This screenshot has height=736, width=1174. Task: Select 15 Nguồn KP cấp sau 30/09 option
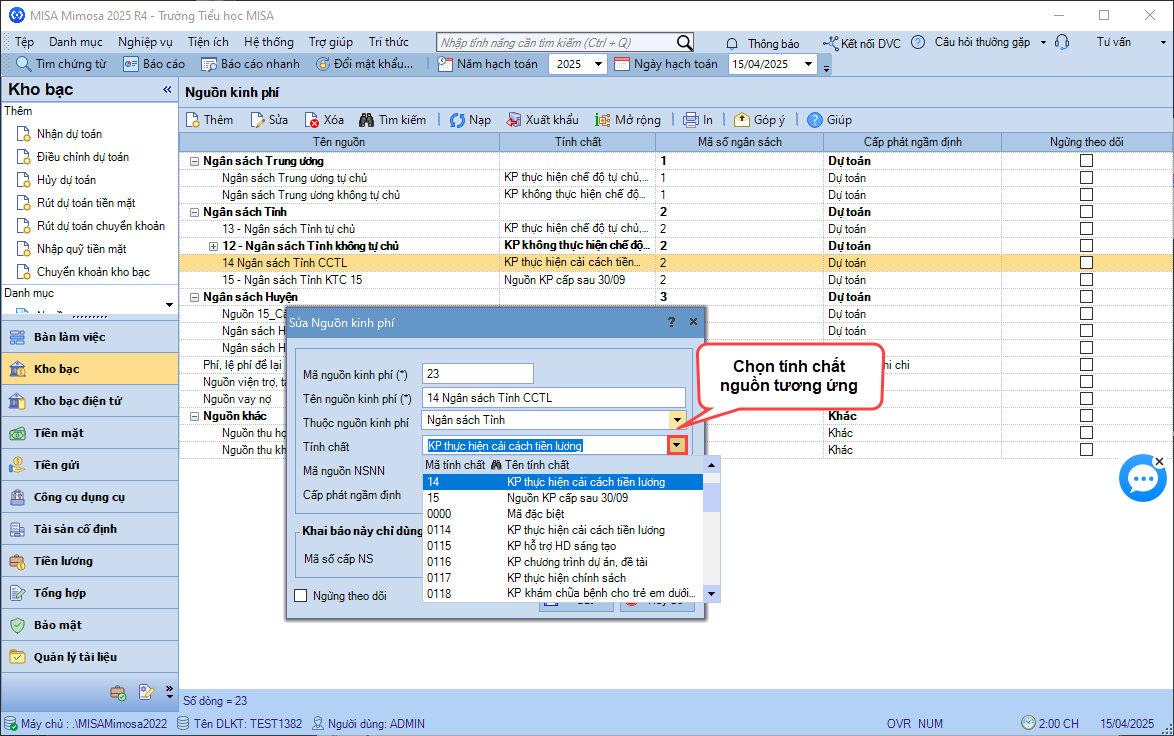point(563,498)
